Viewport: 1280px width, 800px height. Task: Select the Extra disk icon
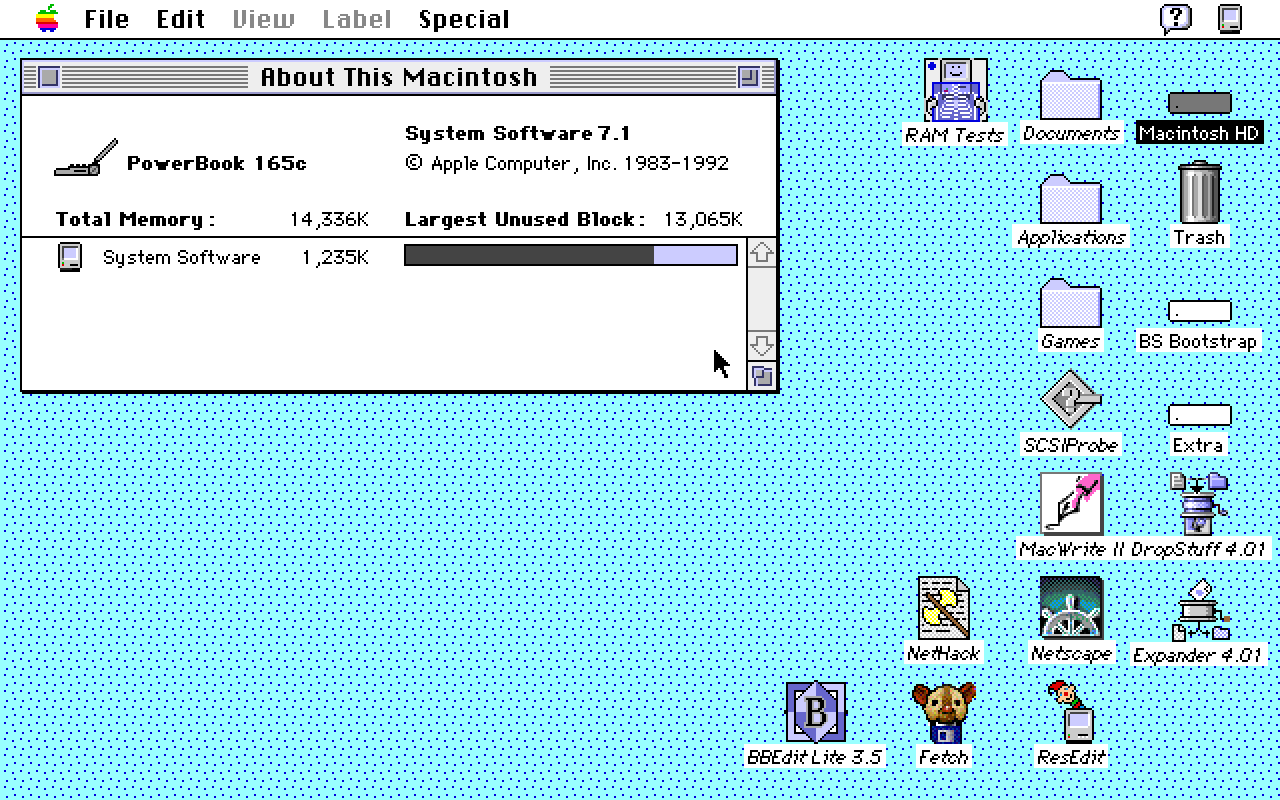pos(1199,414)
